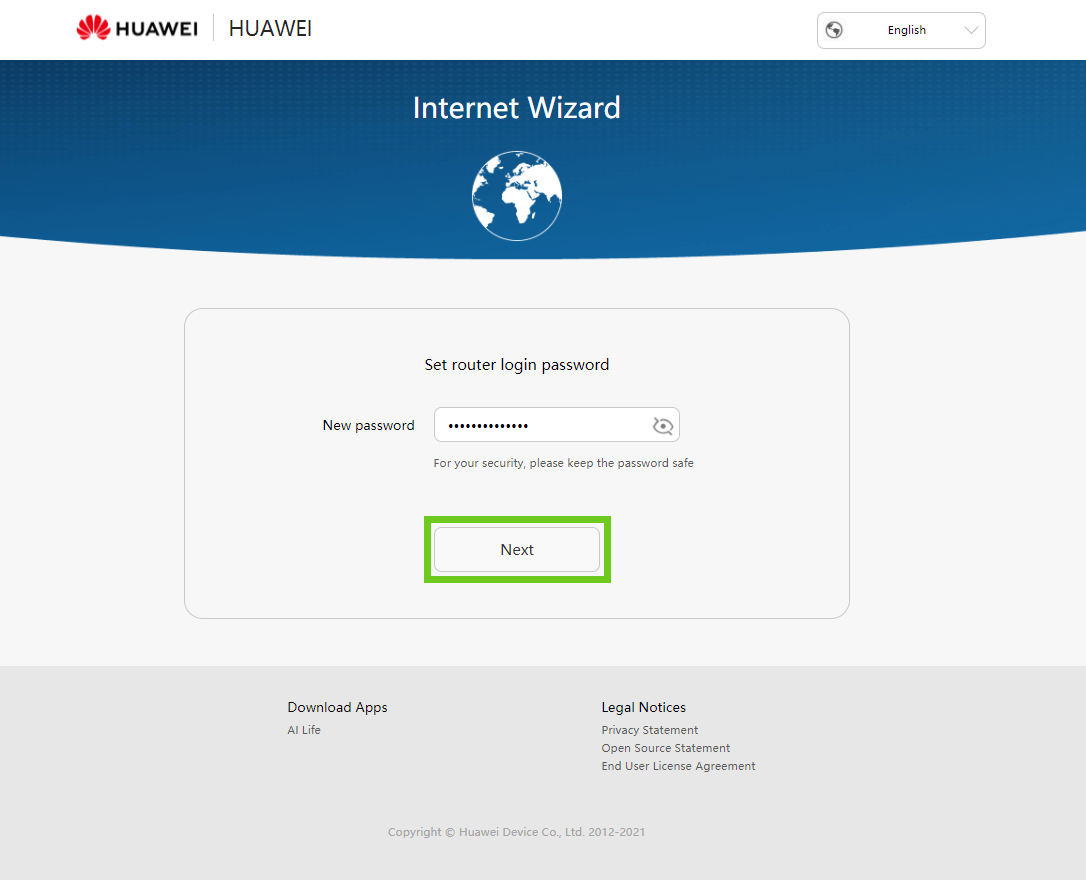
Task: Open the AI Life app link
Action: (304, 730)
